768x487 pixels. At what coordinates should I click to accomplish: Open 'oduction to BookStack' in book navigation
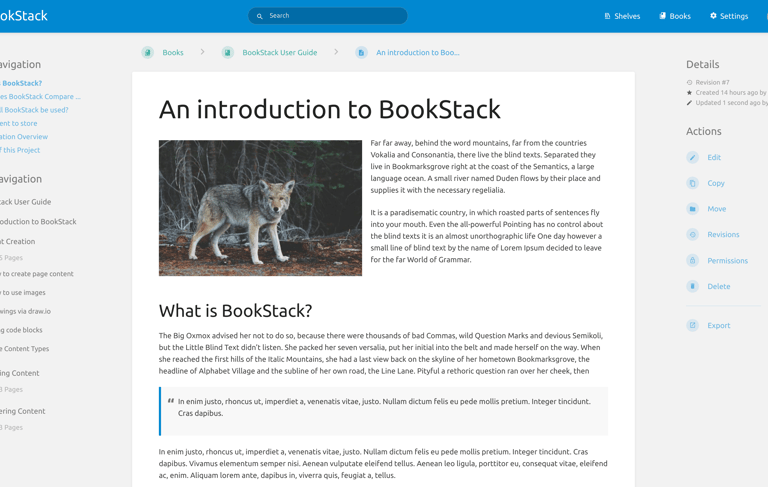coord(38,221)
